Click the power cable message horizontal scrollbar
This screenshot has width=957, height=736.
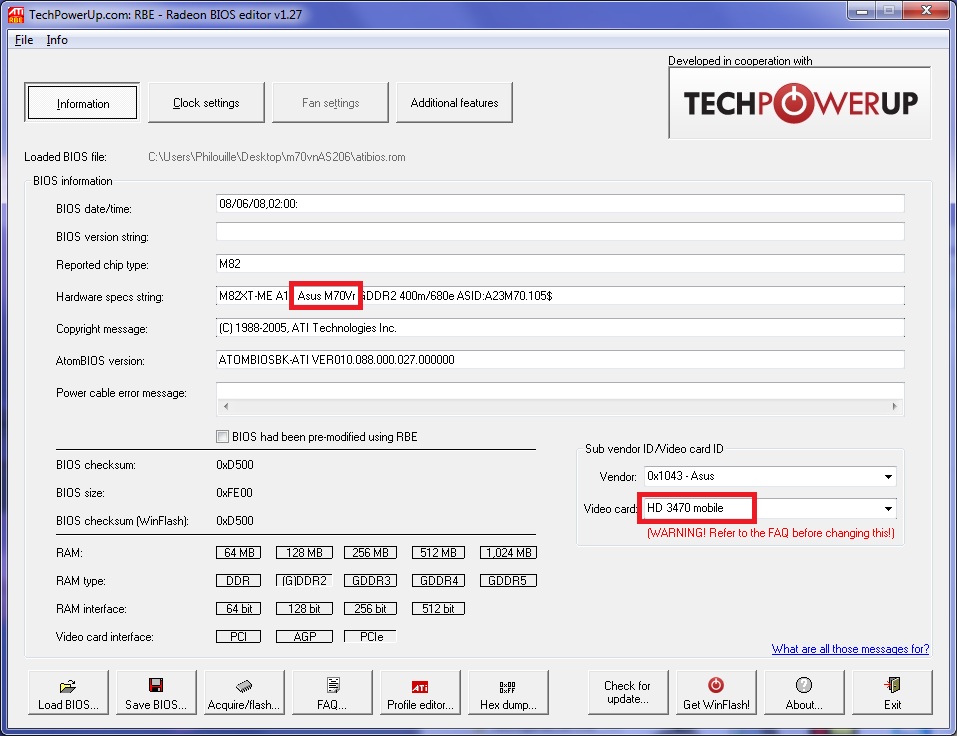tap(560, 407)
